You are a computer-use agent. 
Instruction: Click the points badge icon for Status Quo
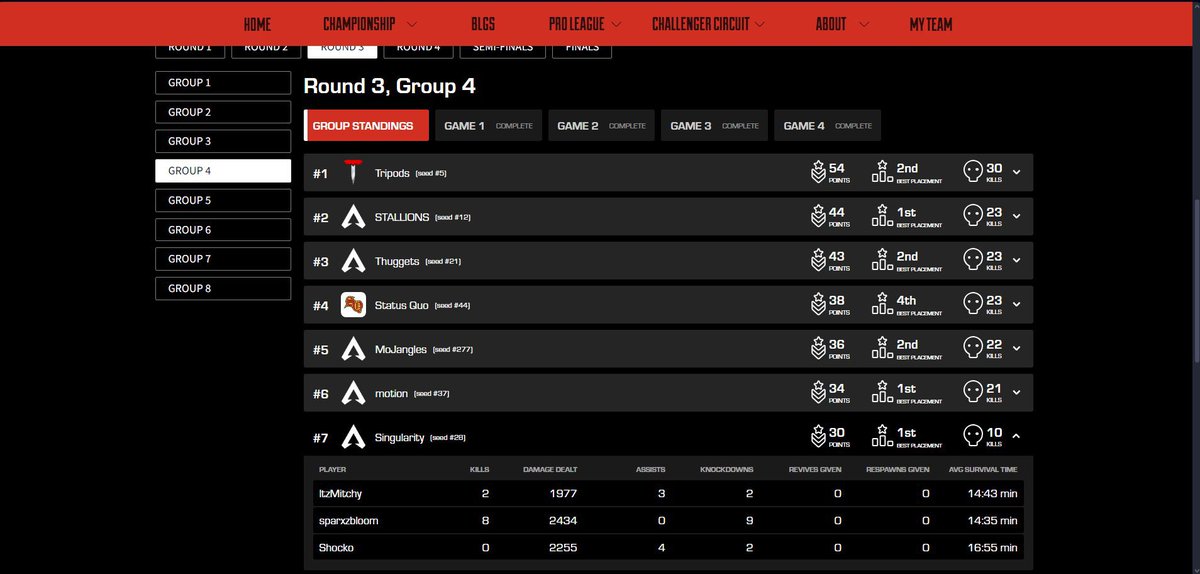(818, 305)
